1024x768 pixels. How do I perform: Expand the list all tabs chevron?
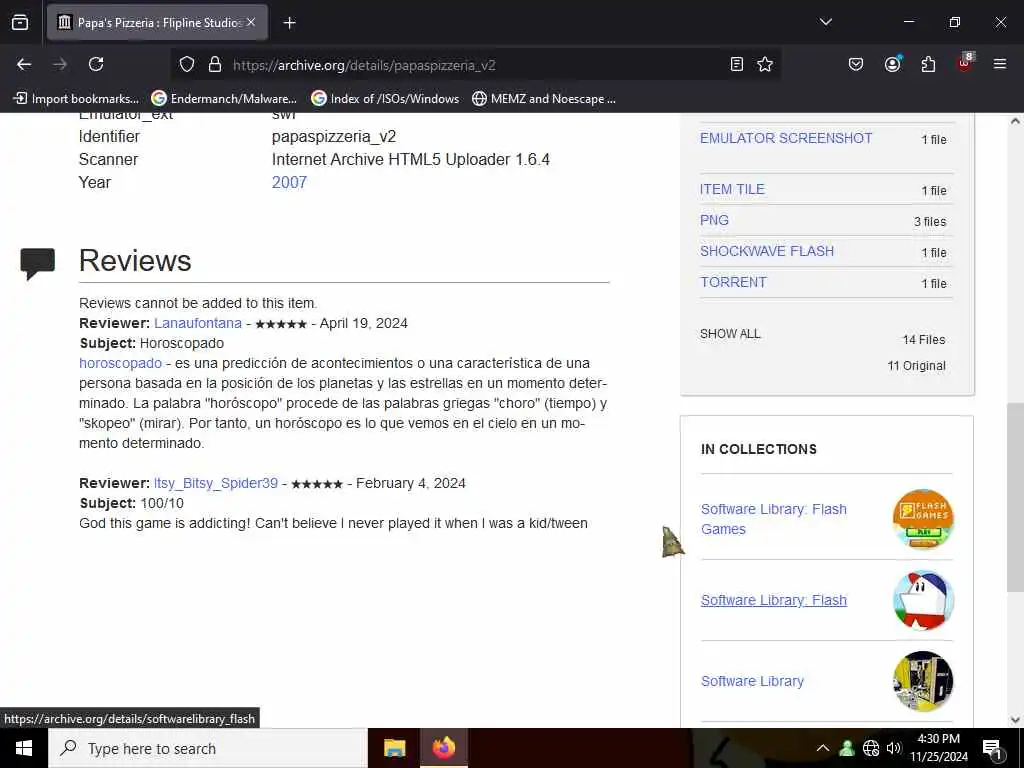(825, 22)
